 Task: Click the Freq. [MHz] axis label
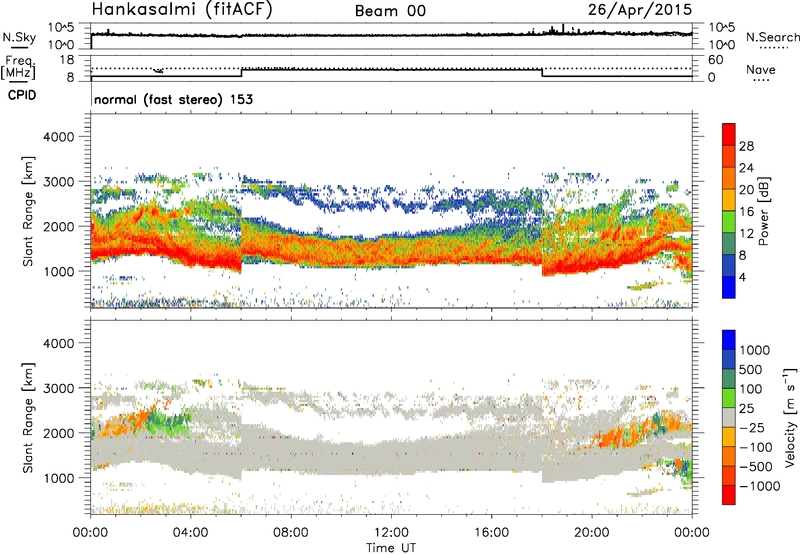coord(18,67)
